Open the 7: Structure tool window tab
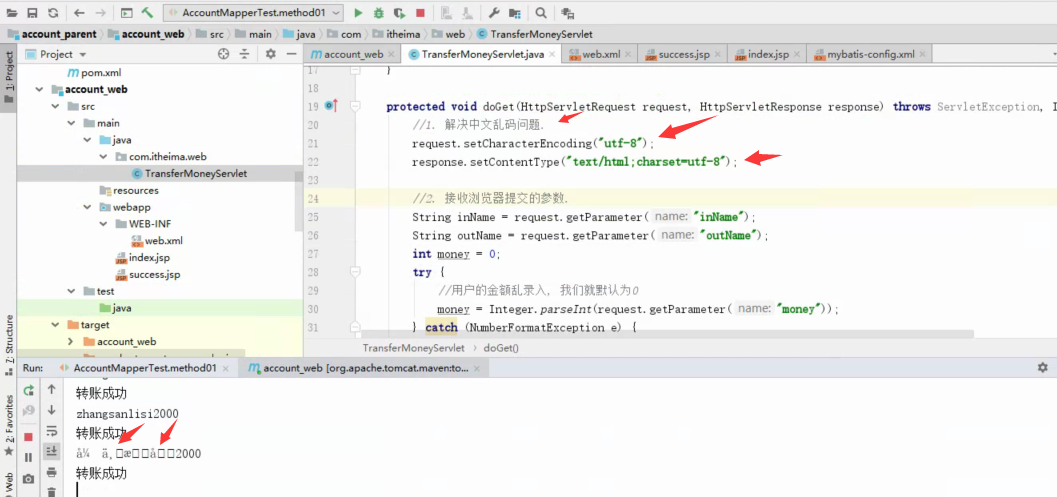 8,345
